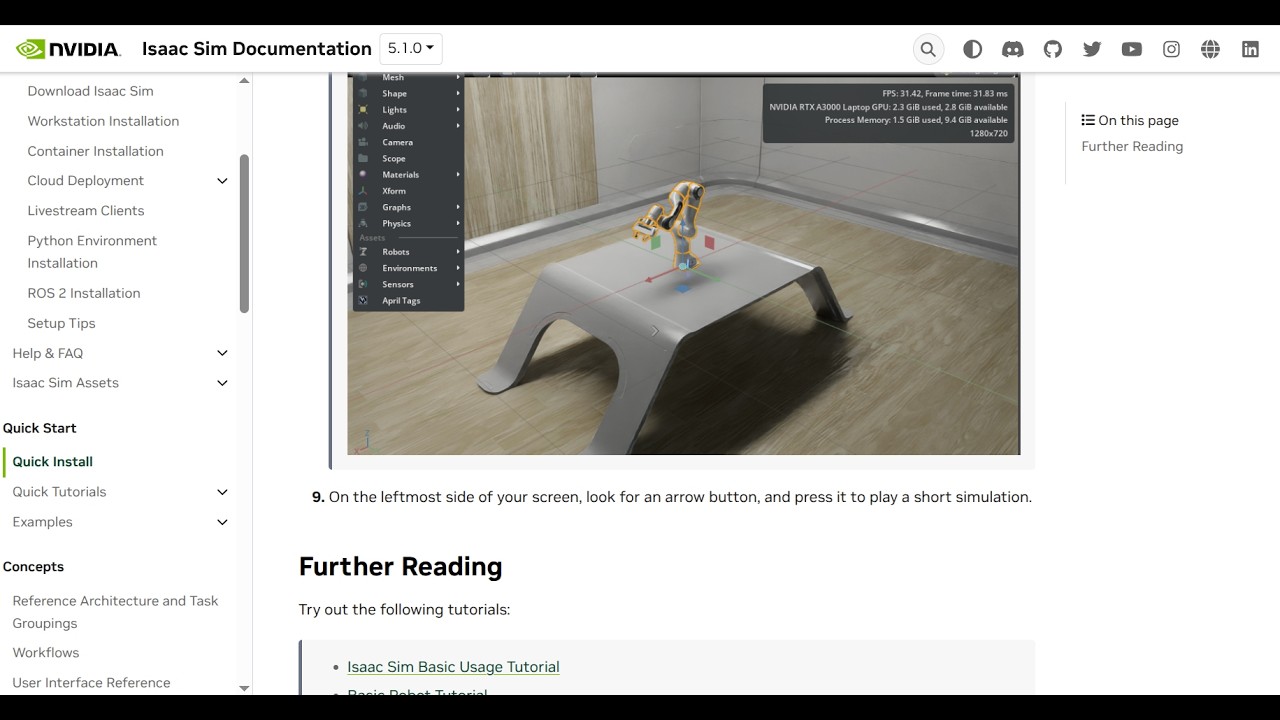Image resolution: width=1280 pixels, height=720 pixels.
Task: Open the Twitter icon link
Action: (x=1092, y=49)
